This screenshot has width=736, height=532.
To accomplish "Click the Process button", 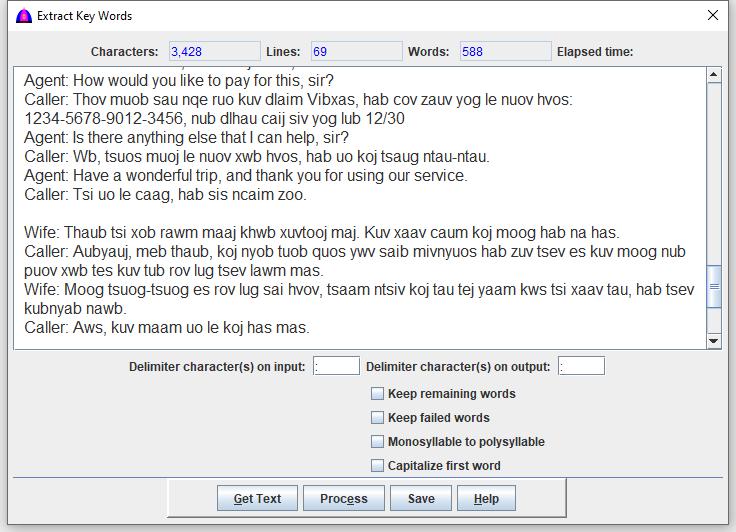I will point(343,499).
